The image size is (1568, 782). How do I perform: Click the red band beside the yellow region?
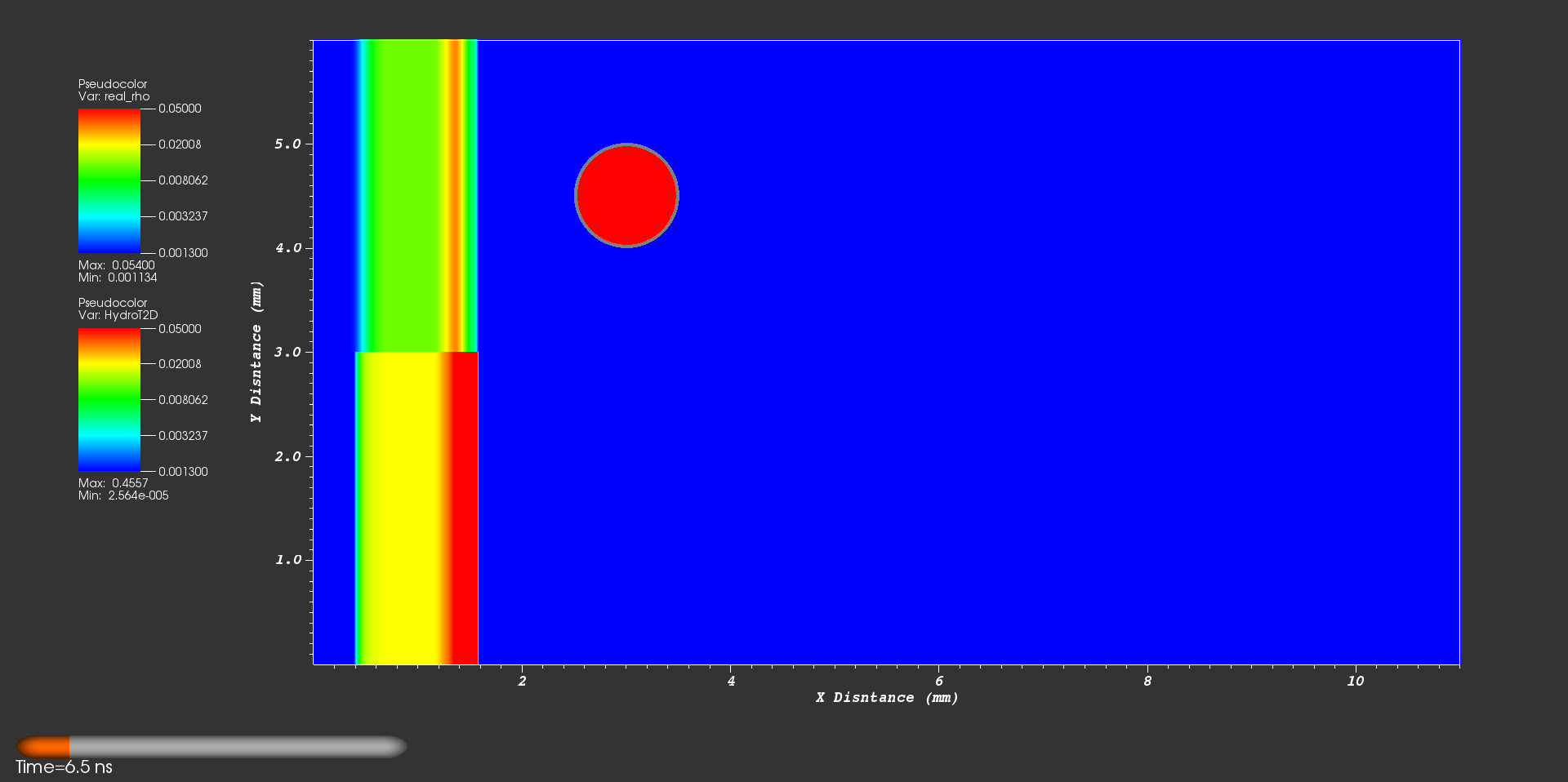[465, 506]
